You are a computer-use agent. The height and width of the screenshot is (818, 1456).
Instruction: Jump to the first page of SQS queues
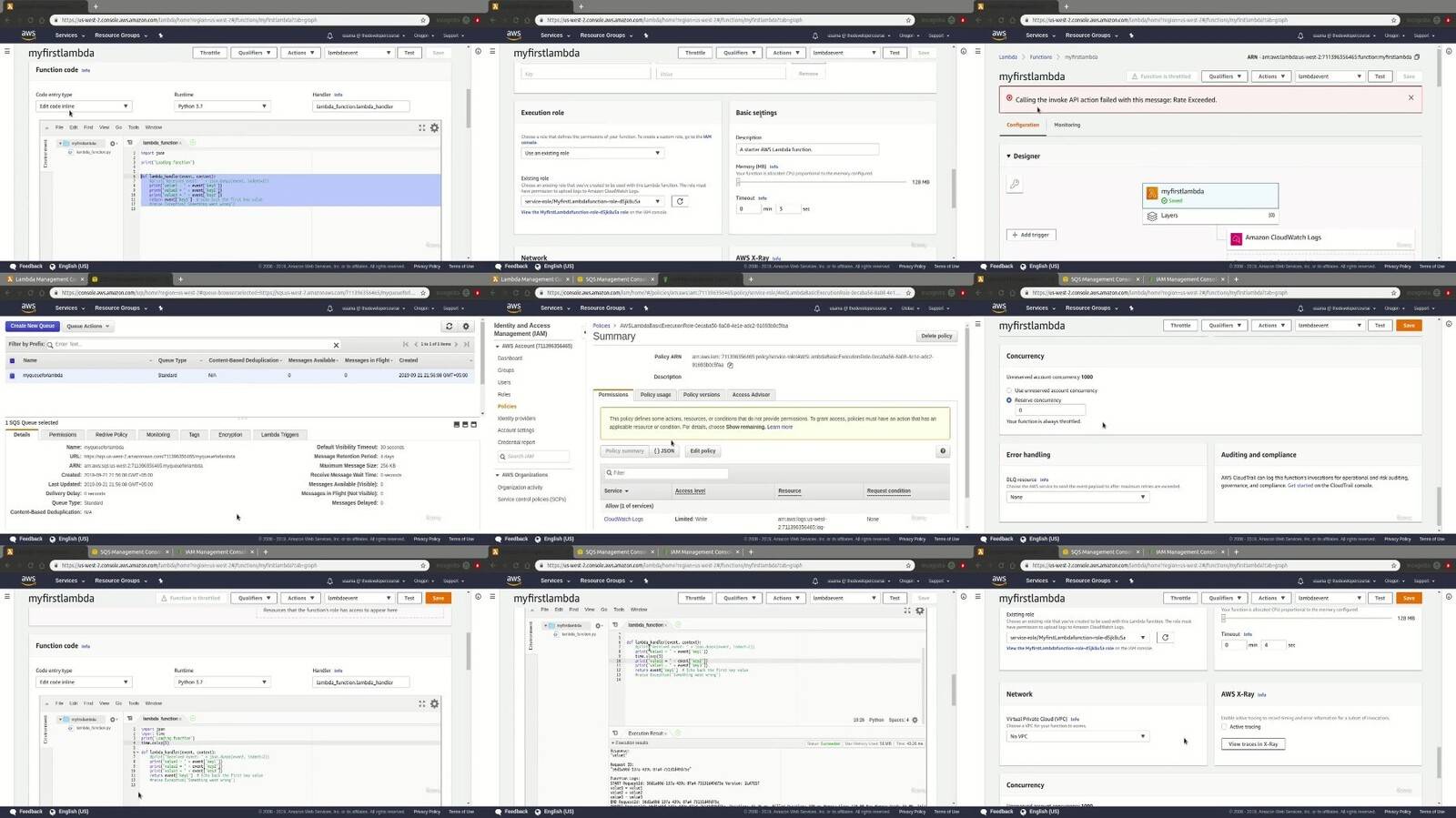406,344
